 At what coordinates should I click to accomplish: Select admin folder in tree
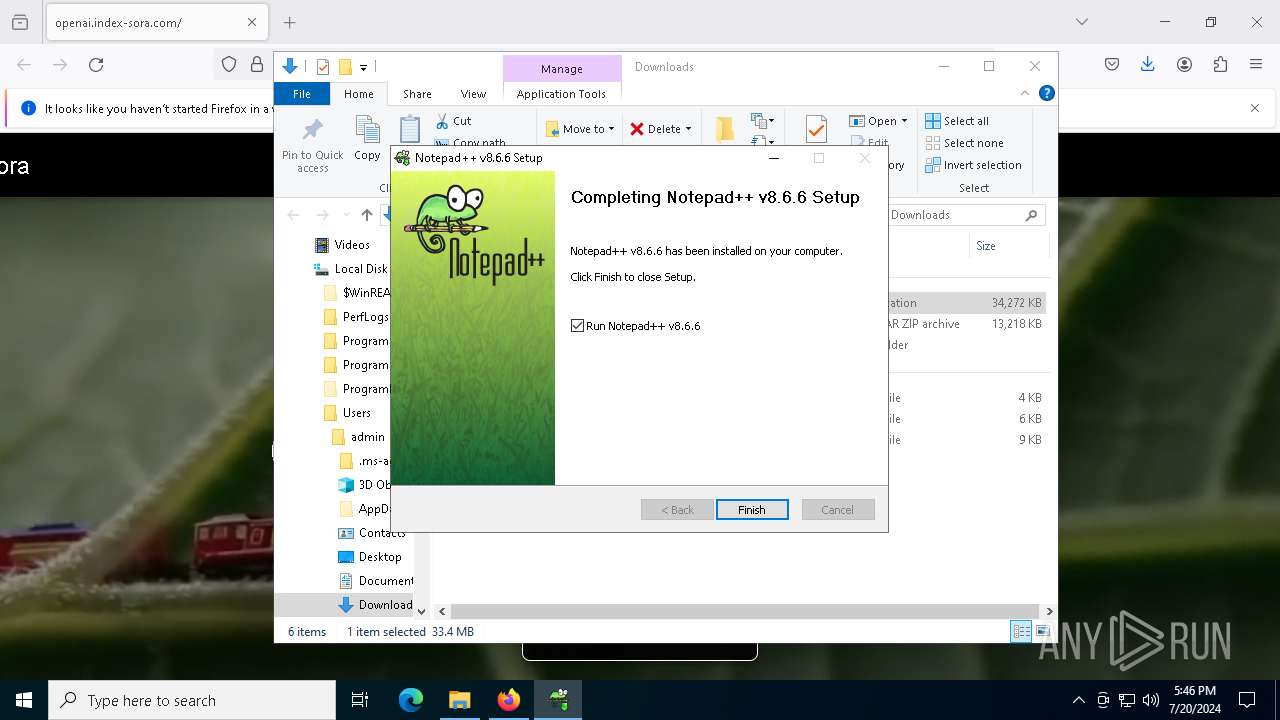[x=358, y=437]
